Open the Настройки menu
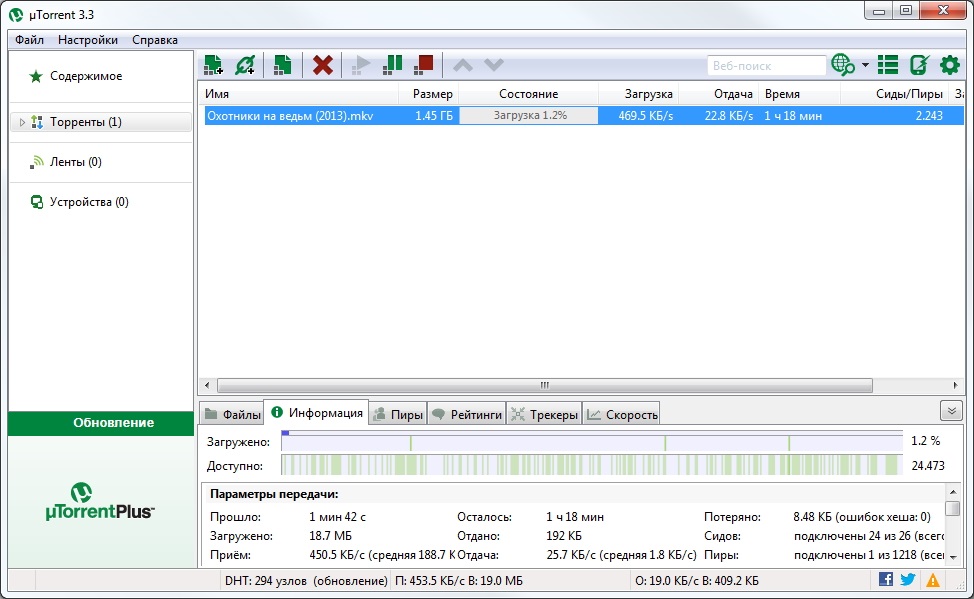The width and height of the screenshot is (974, 599). (x=87, y=40)
